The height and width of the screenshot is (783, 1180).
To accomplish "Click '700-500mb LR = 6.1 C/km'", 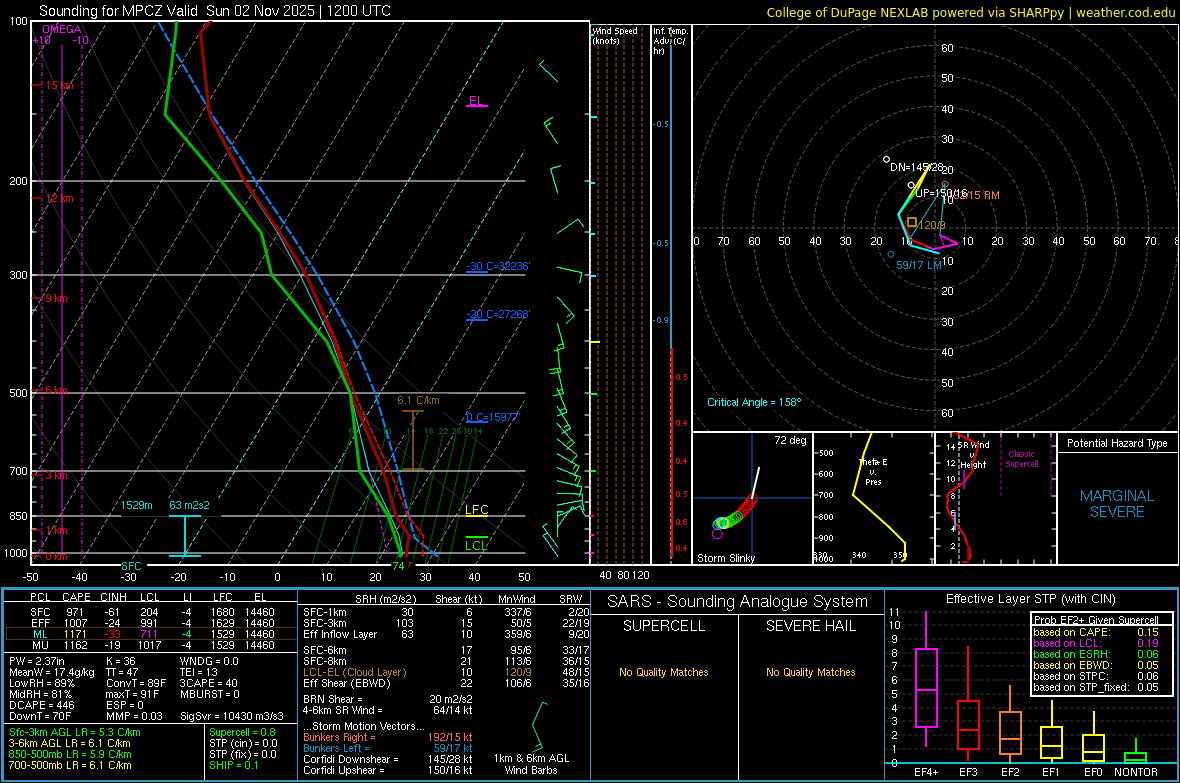I will (x=70, y=765).
